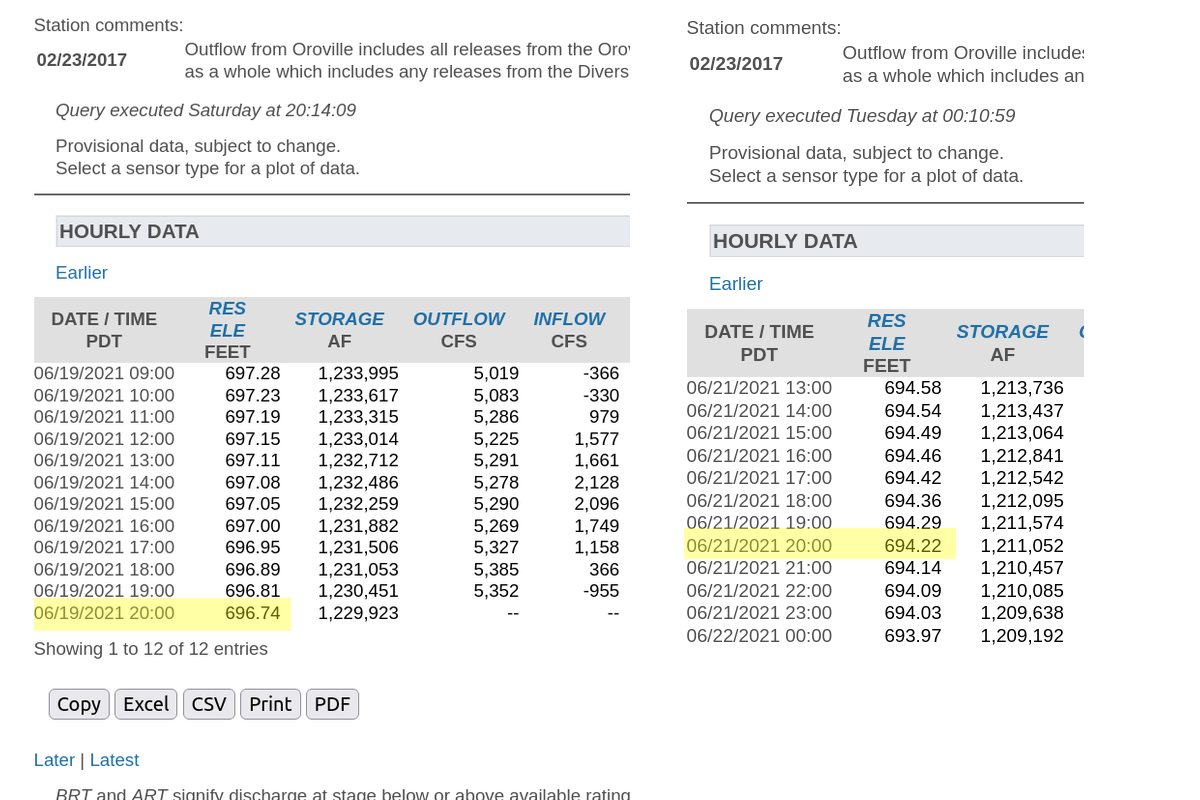Select the 06/21/2021 13:00 timestamp

coord(759,388)
